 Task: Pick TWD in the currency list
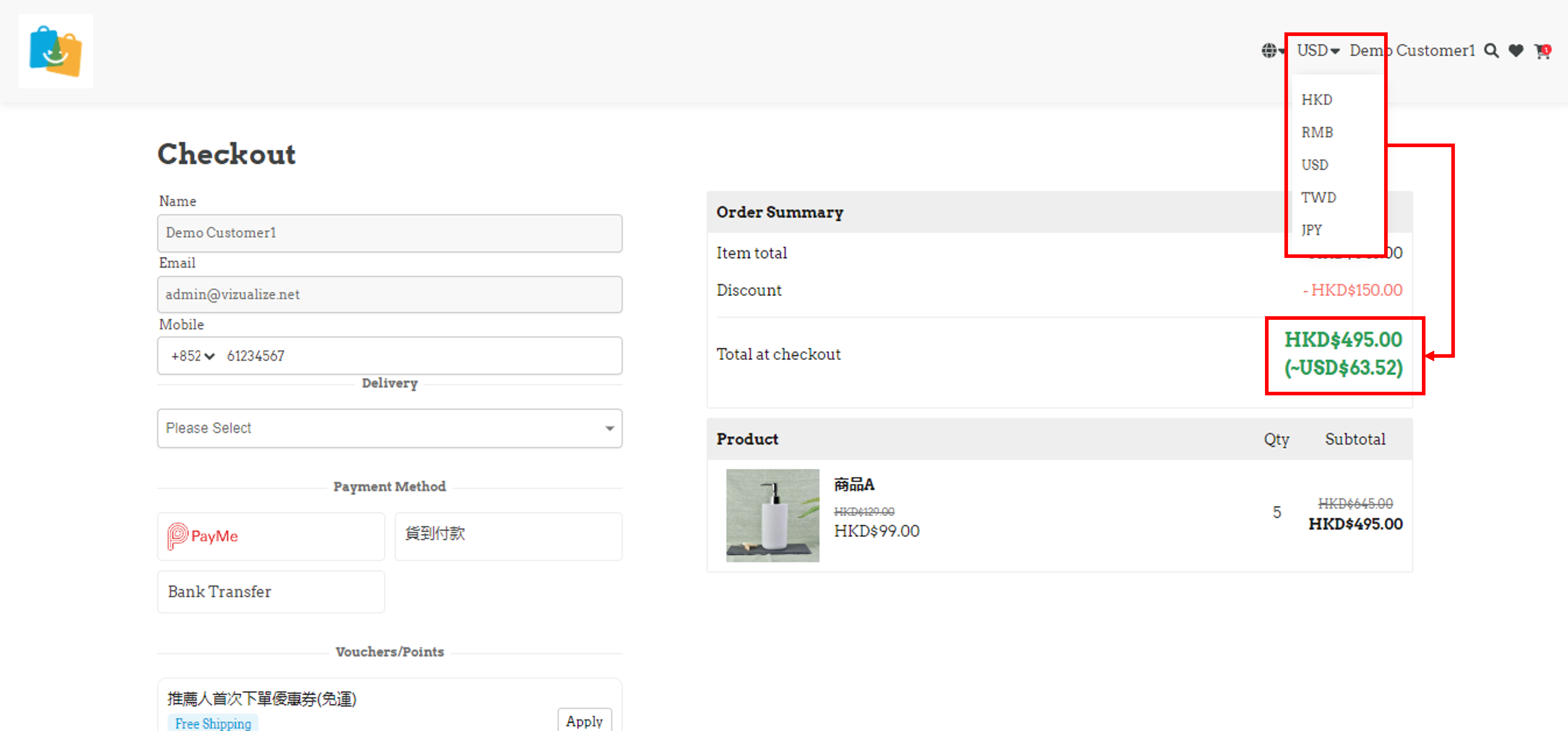tap(1319, 197)
